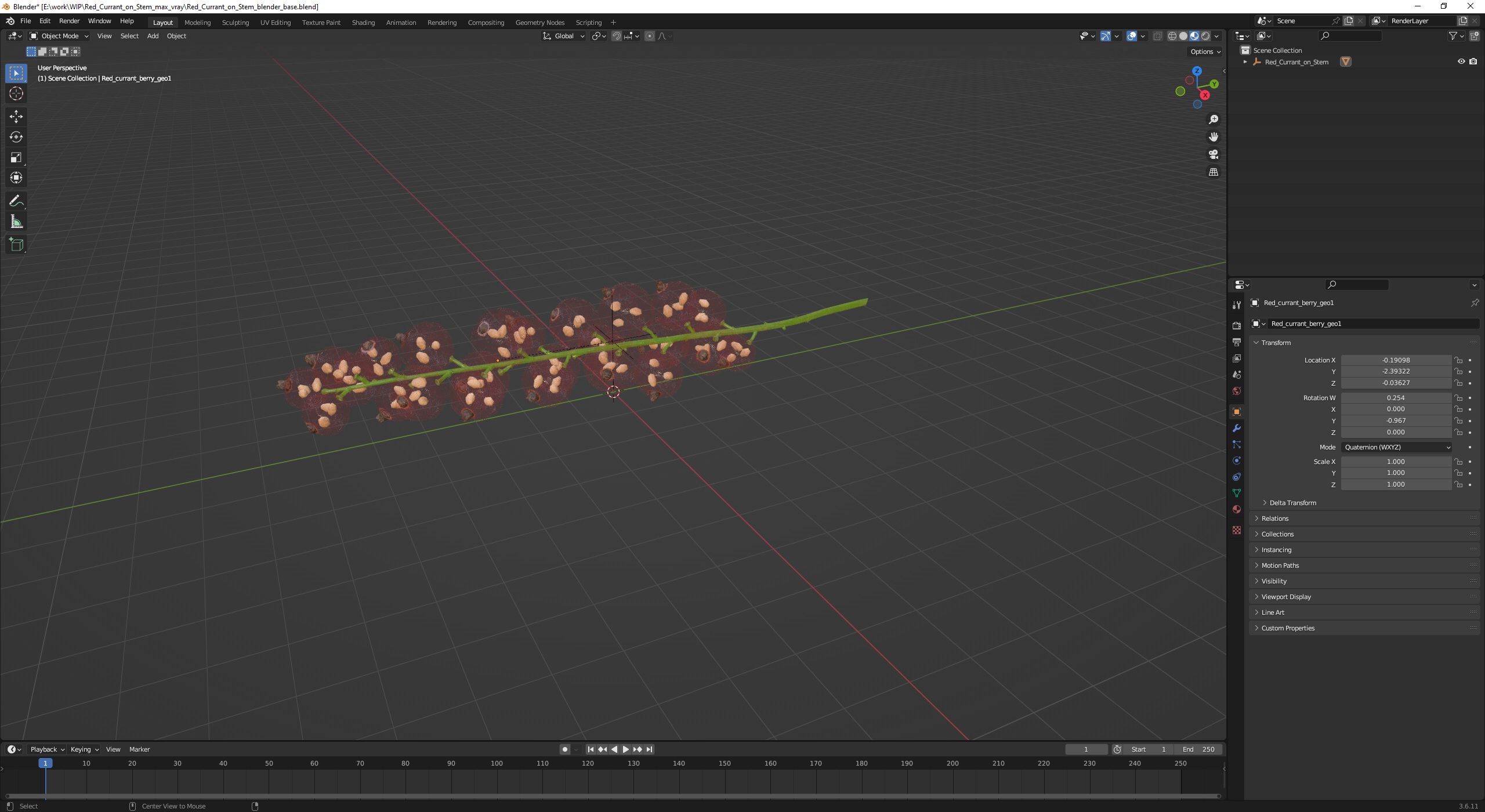Viewport: 1485px width, 812px height.
Task: Switch to Modeling workspace tab
Action: coord(197,23)
